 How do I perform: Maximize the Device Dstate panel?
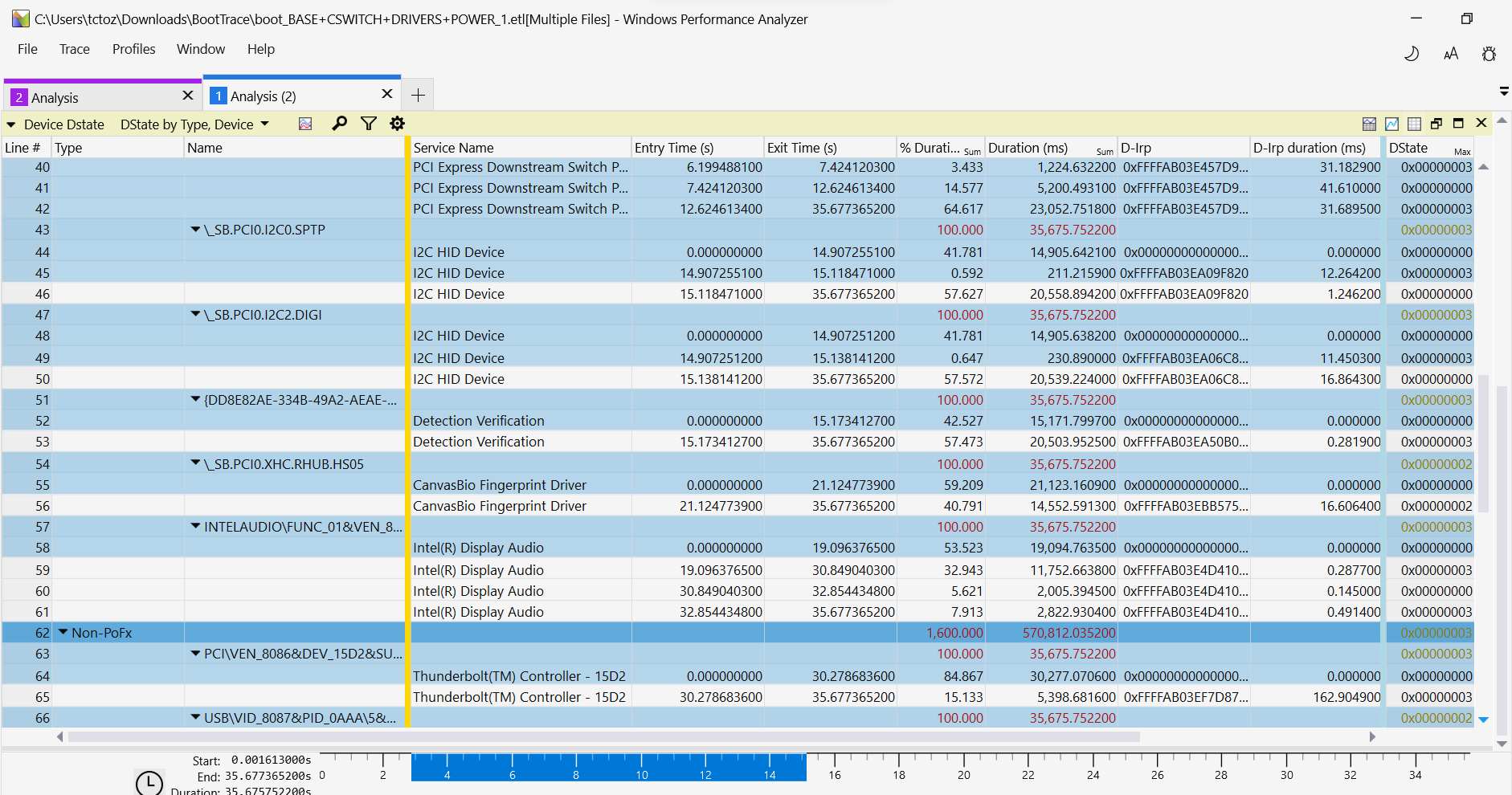click(1458, 124)
